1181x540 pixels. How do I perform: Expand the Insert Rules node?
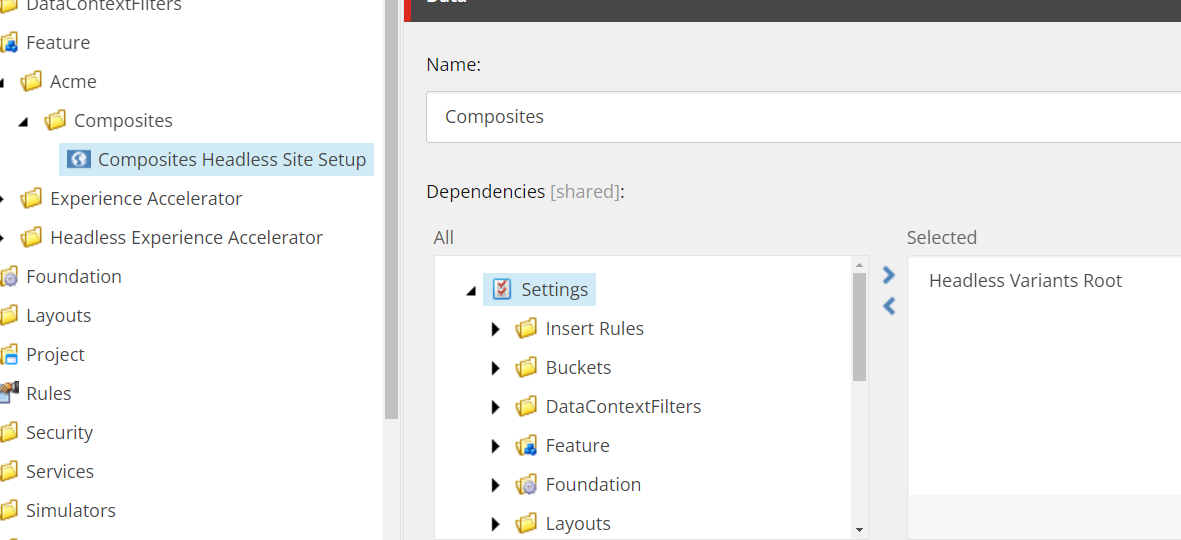tap(495, 329)
